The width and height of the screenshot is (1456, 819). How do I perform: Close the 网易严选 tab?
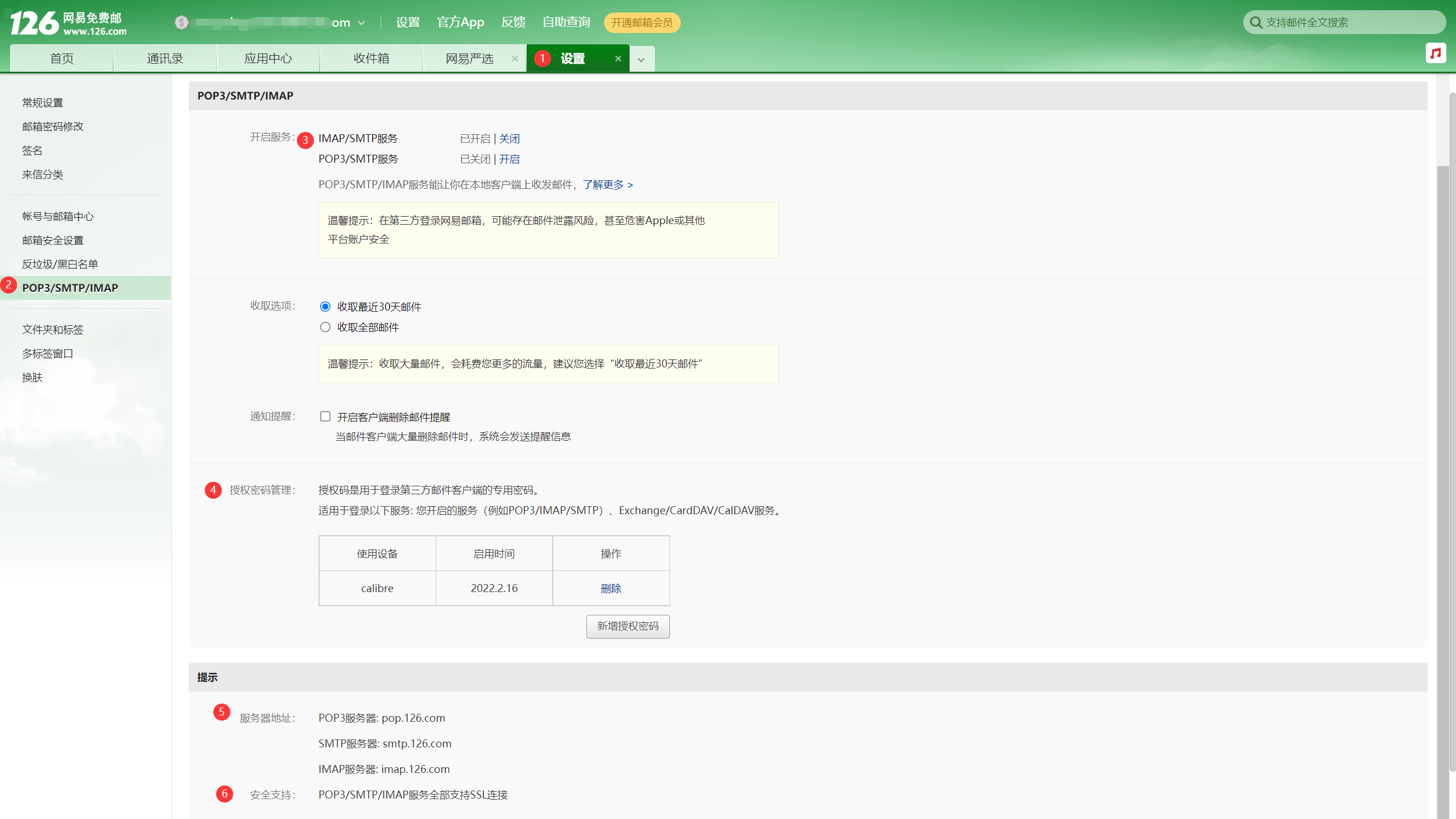(515, 59)
